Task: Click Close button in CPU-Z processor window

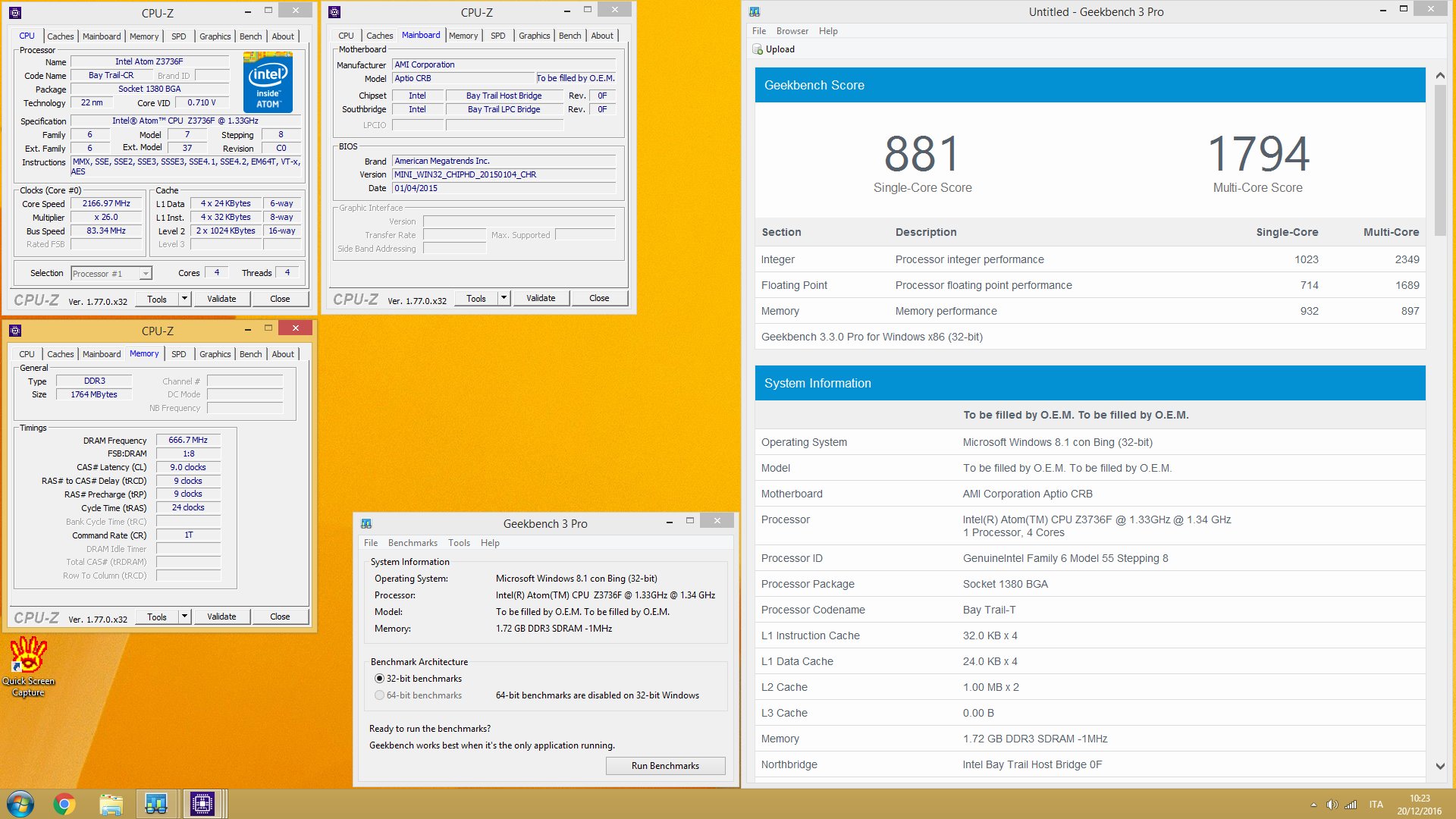Action: (x=280, y=299)
